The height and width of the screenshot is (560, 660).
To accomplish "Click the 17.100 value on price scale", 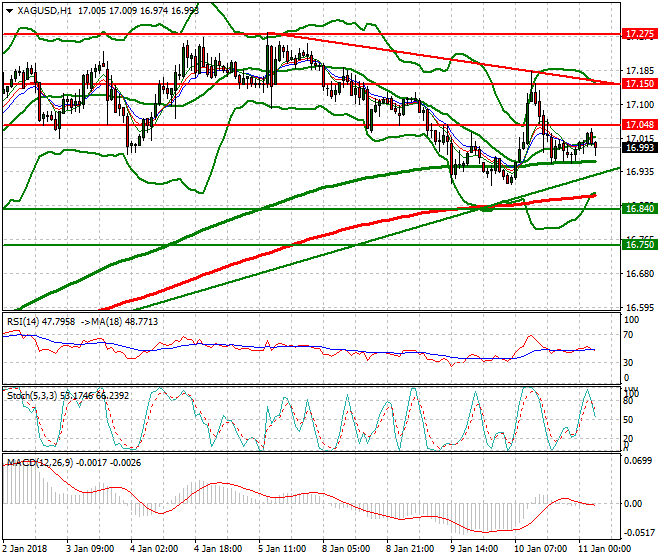I will pyautogui.click(x=638, y=104).
